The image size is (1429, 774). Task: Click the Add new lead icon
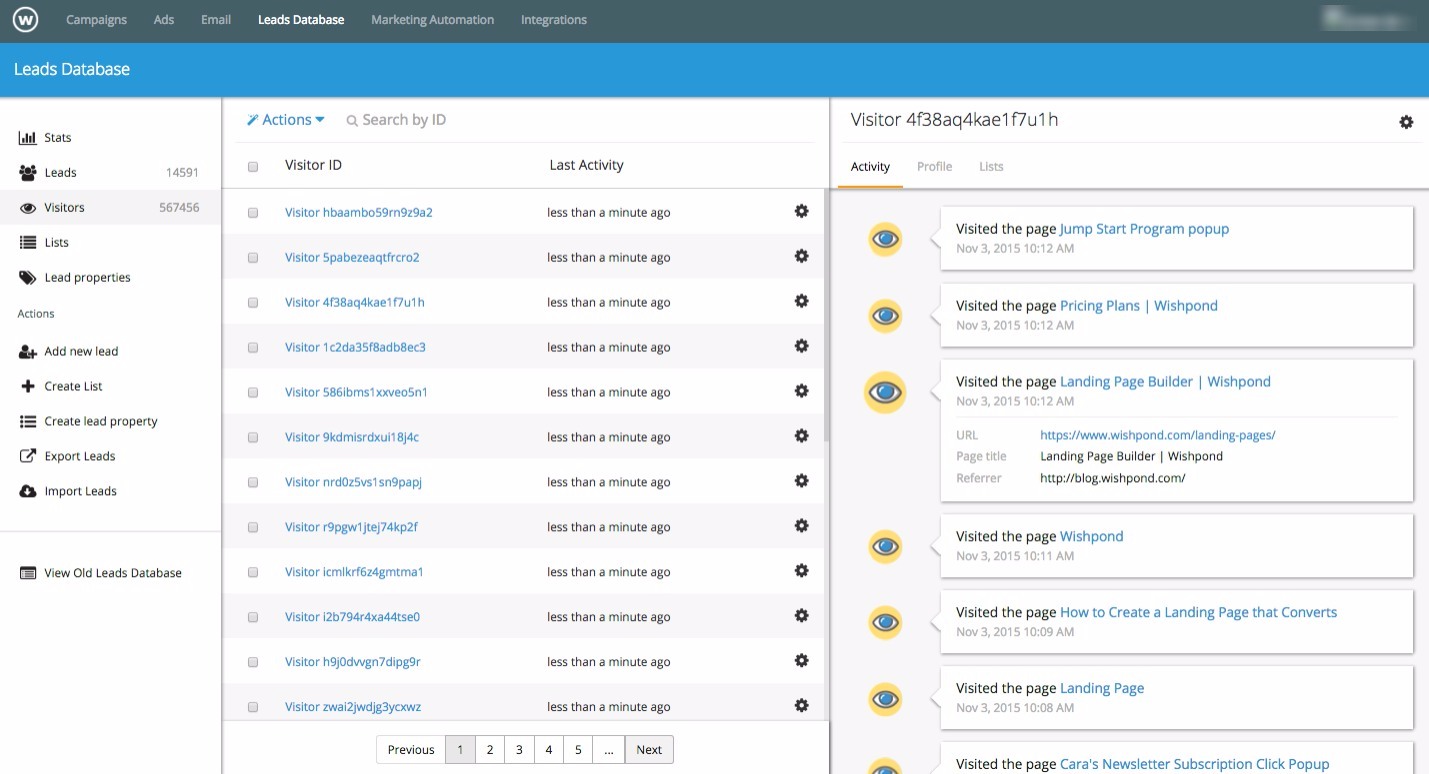(28, 352)
